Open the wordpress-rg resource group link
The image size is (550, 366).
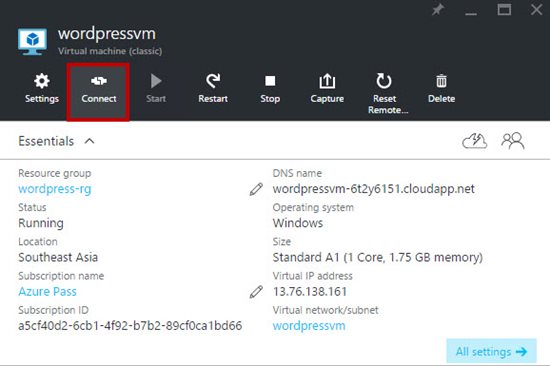55,189
